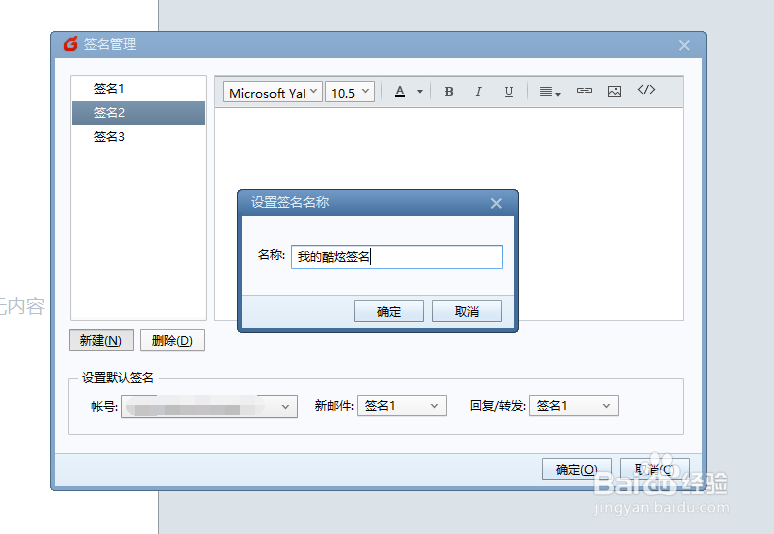Click the 新建(N) button
Viewport: 774px width, 534px height.
(101, 341)
